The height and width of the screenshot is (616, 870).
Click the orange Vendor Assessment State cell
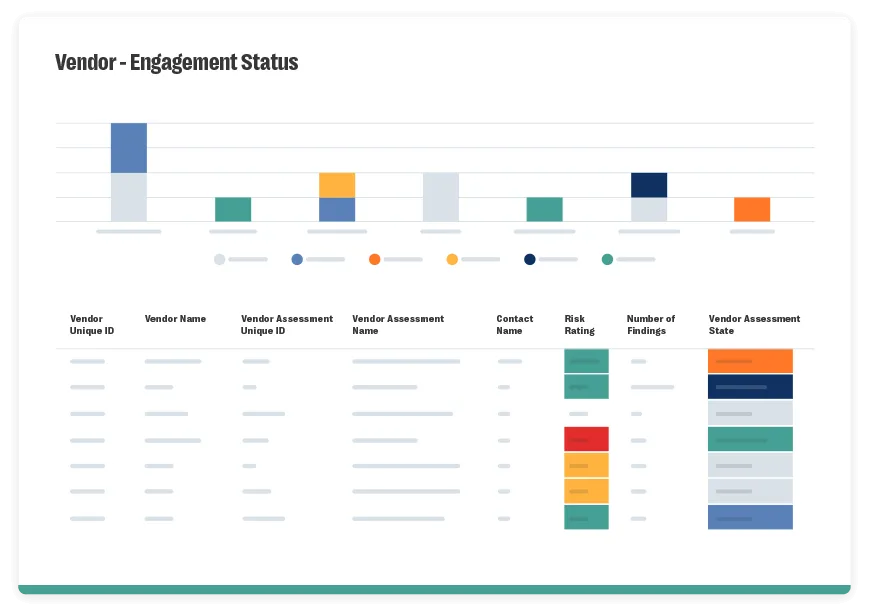[x=750, y=361]
